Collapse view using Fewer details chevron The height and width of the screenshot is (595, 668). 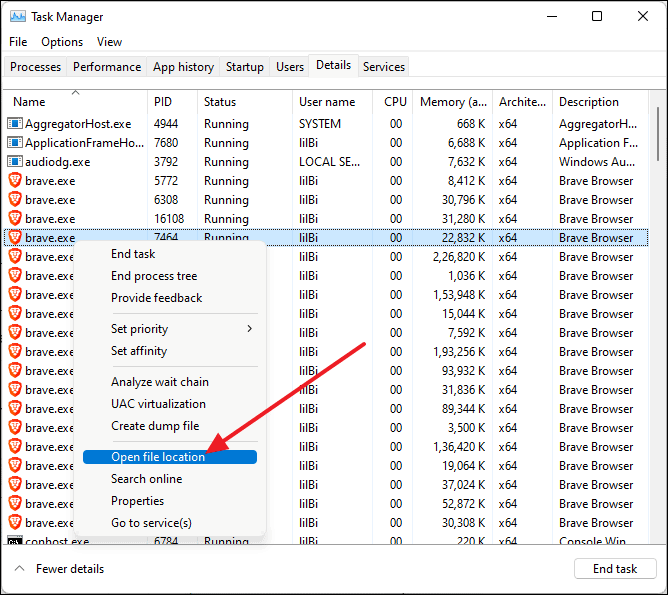pyautogui.click(x=18, y=568)
